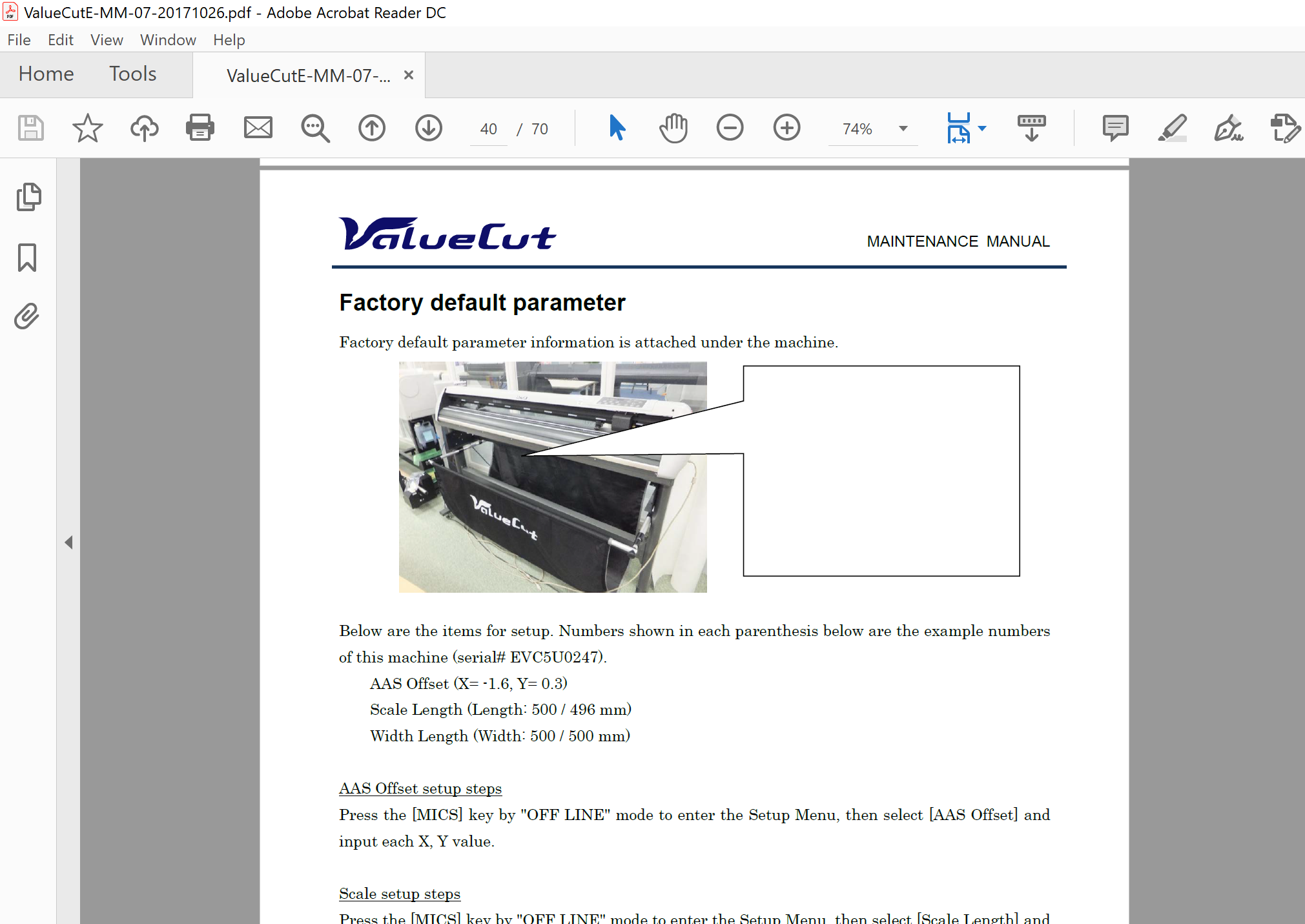The image size is (1305, 924).
Task: Close the ValueCutE-MM-07 document tab
Action: click(409, 75)
